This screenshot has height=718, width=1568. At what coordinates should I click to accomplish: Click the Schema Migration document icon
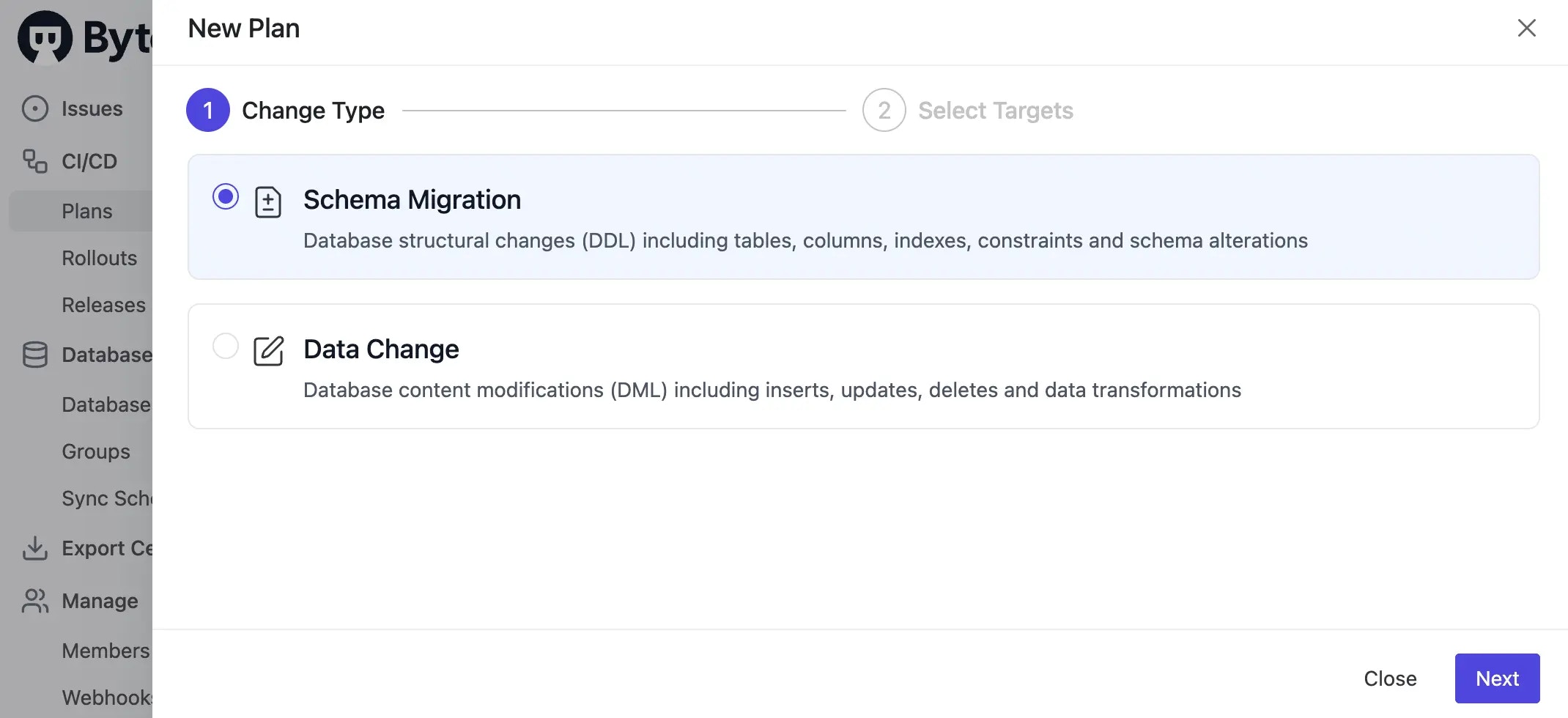point(268,202)
